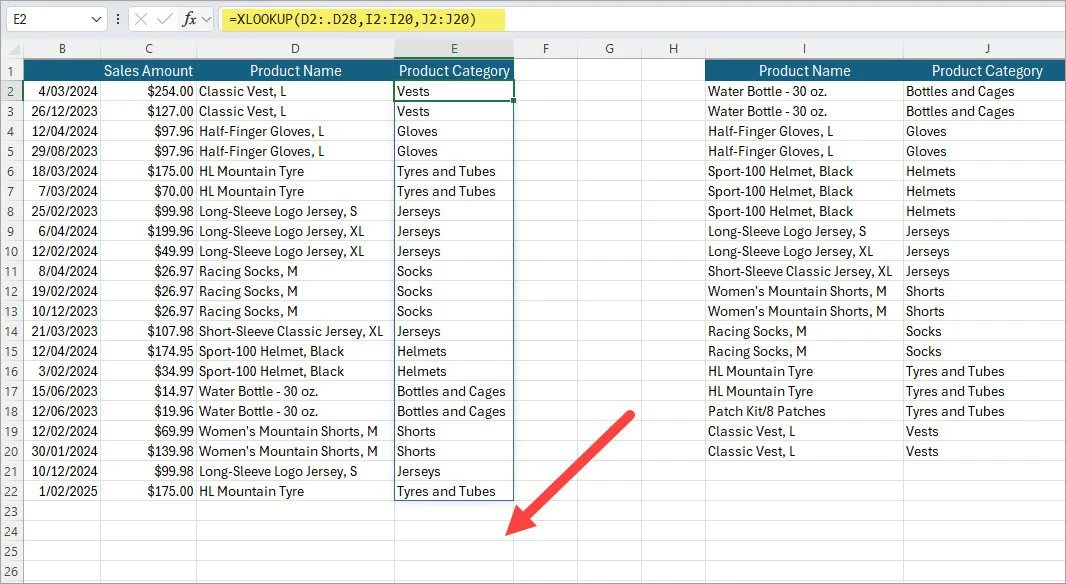The height and width of the screenshot is (584, 1066).
Task: Select Long-Sleeve Logo Jersey, S in row 21
Action: (295, 471)
